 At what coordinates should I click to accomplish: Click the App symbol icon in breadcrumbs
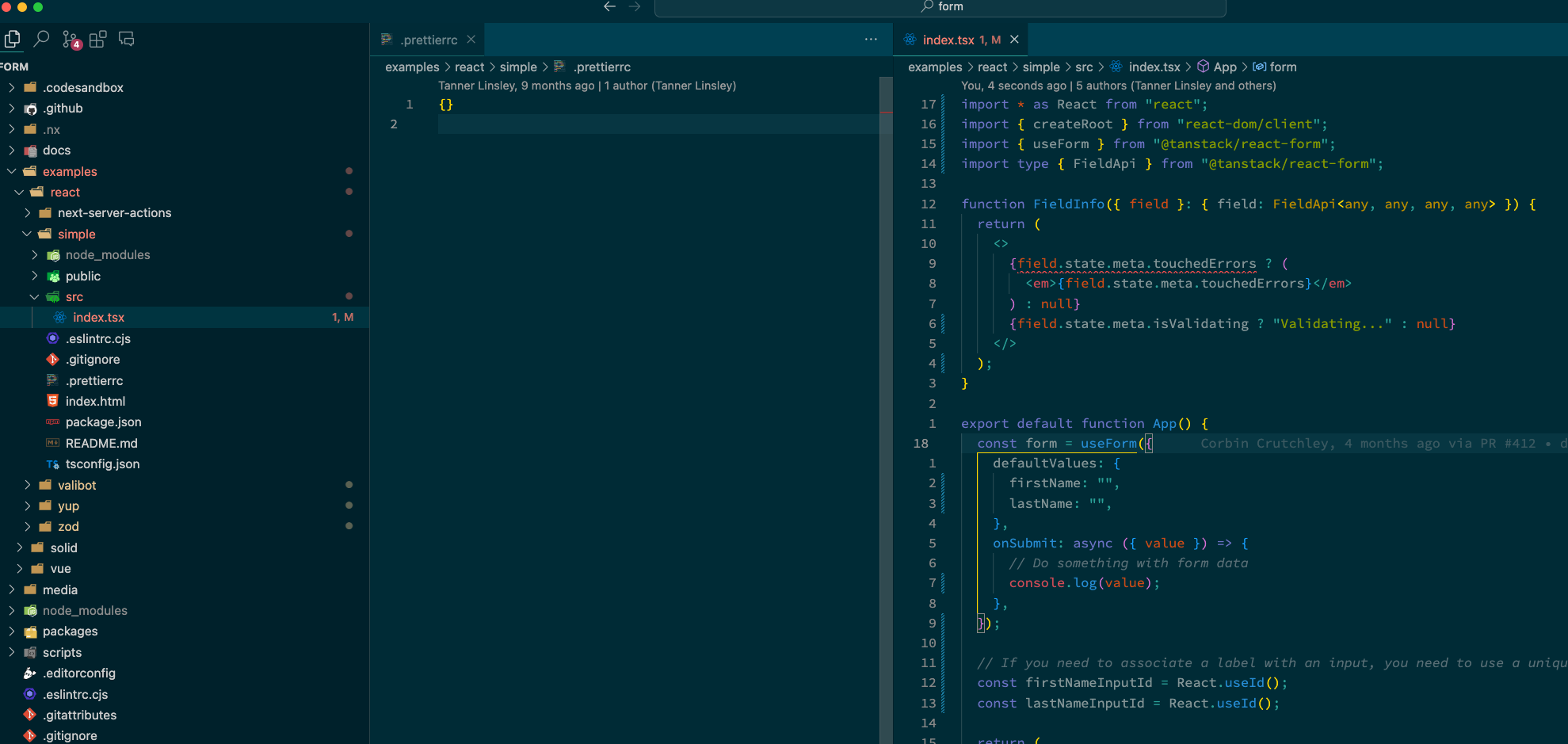[1203, 67]
